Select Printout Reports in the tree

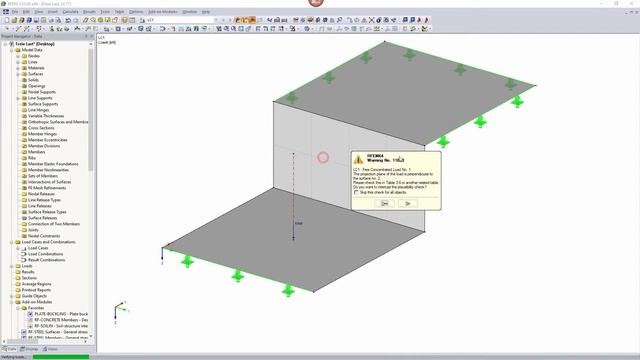[x=36, y=290]
